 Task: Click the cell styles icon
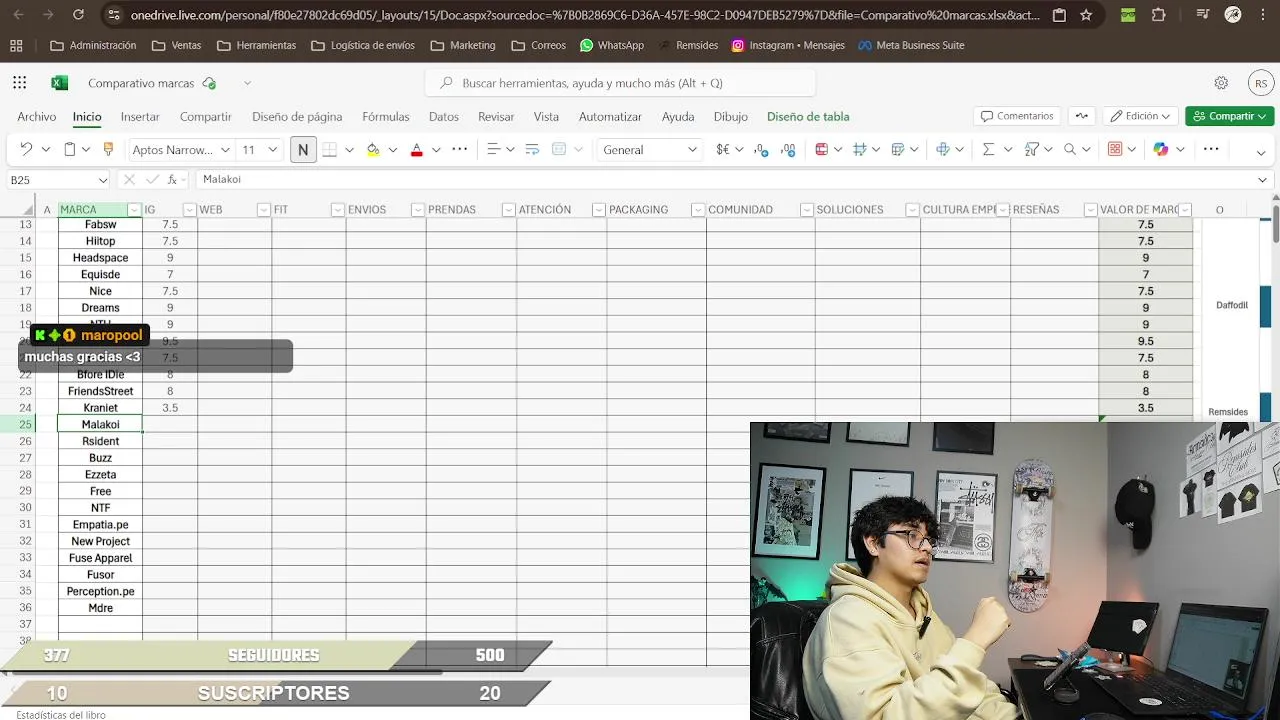point(860,149)
